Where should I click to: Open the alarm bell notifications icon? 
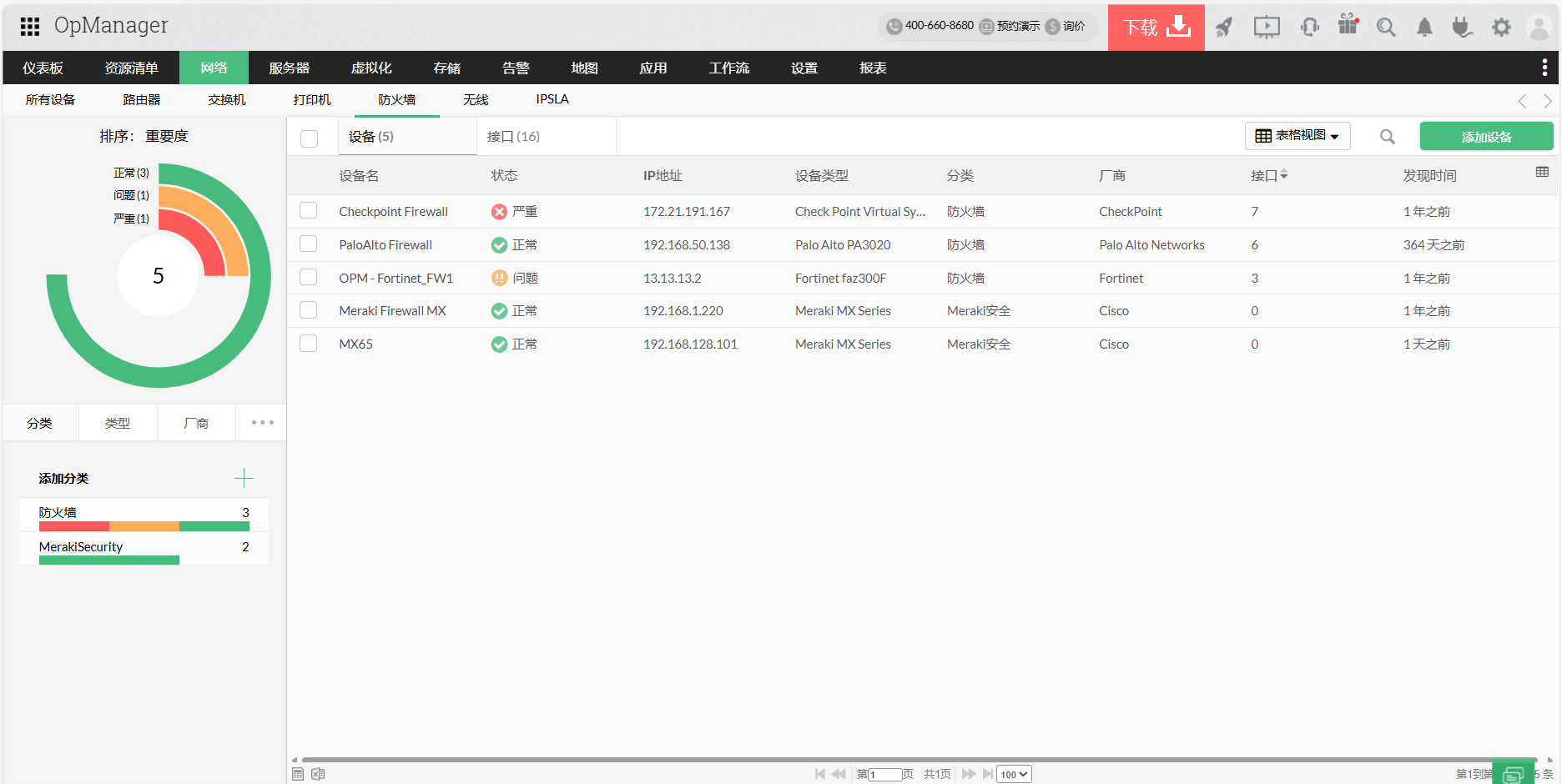coord(1424,28)
